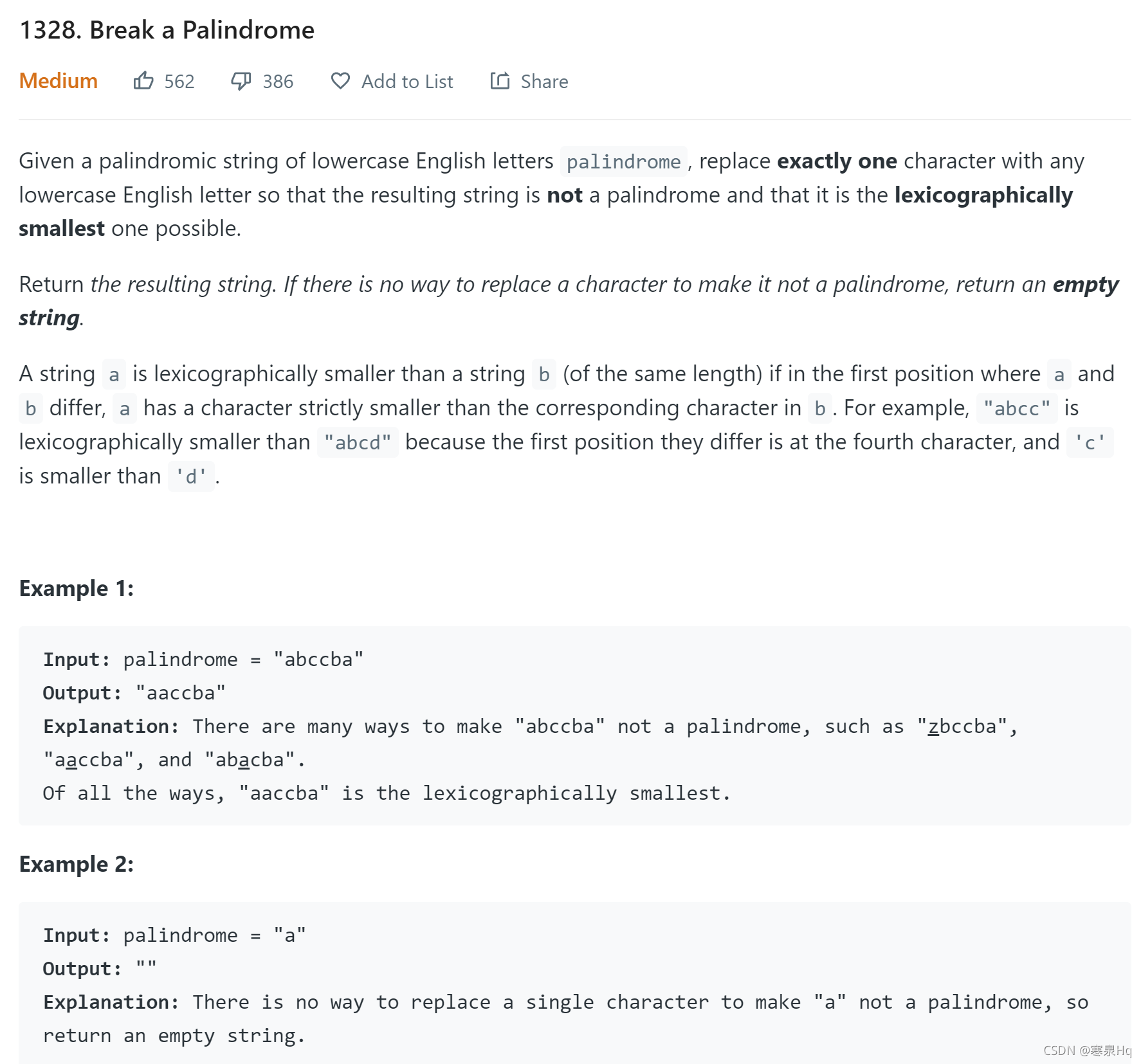Click the Example 2 heading
The height and width of the screenshot is (1064, 1141).
click(77, 864)
